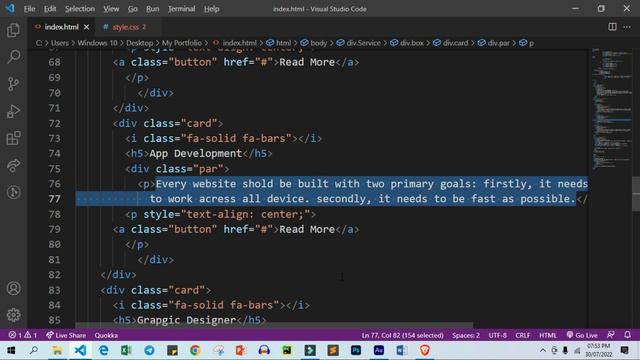This screenshot has height=360, width=640.
Task: Open the Accounts menu icon
Action: coord(13,288)
